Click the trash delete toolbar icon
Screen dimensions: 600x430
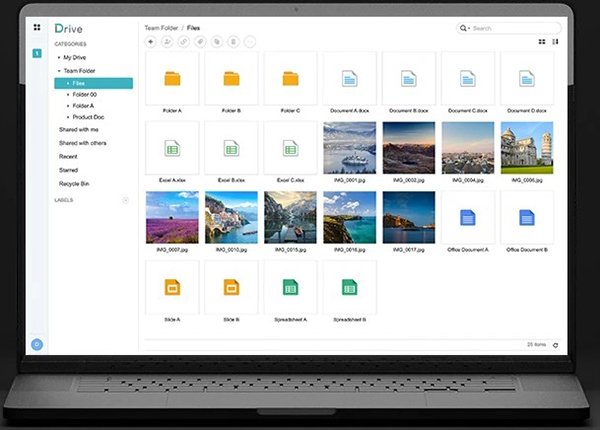[233, 42]
